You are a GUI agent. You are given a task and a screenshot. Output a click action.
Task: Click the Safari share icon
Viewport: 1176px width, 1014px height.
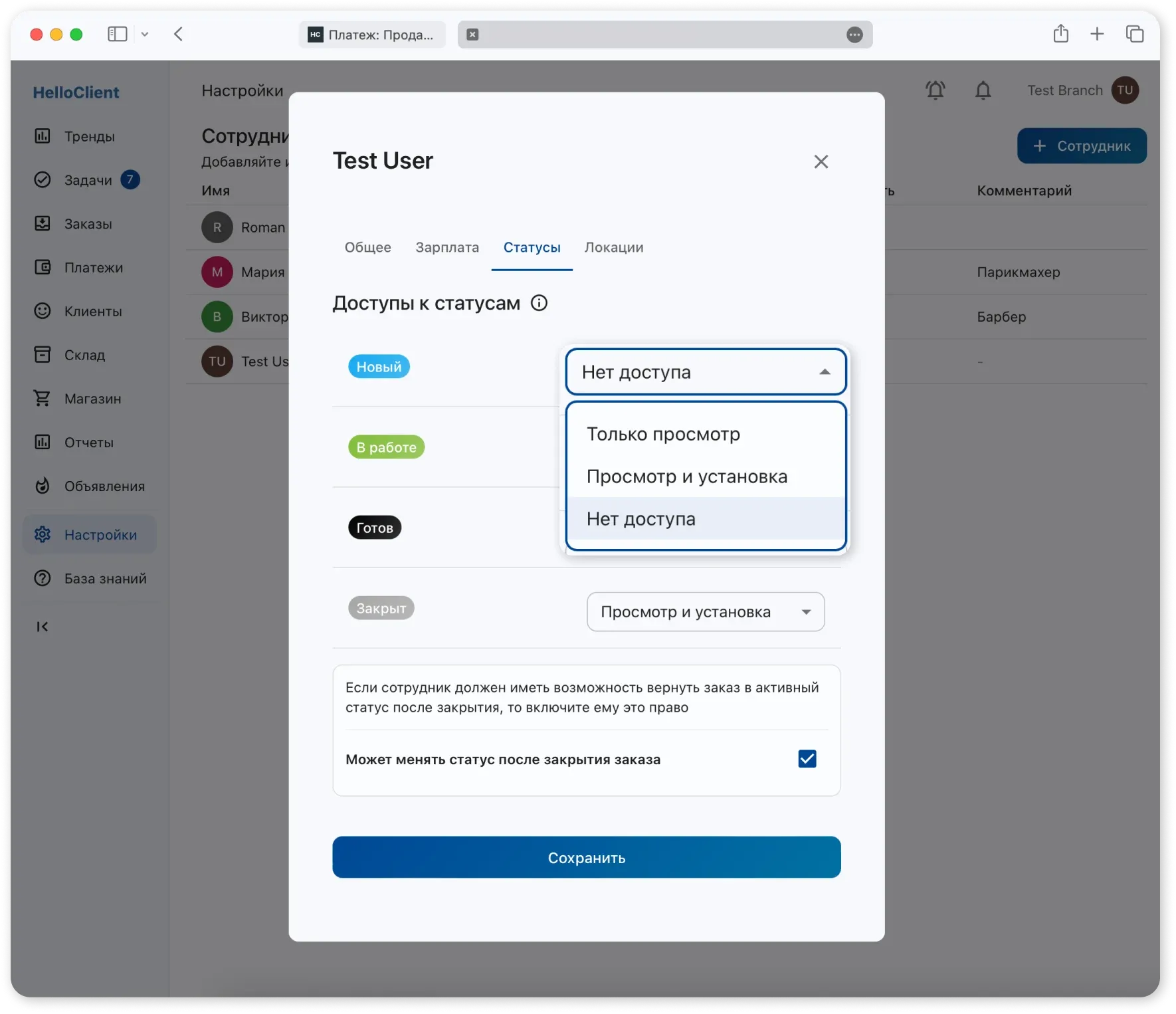(1060, 34)
